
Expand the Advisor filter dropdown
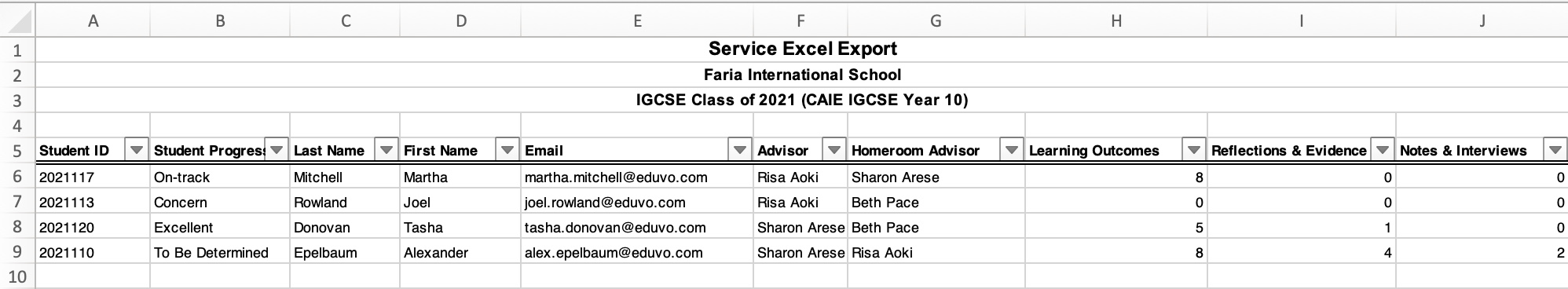[x=834, y=150]
